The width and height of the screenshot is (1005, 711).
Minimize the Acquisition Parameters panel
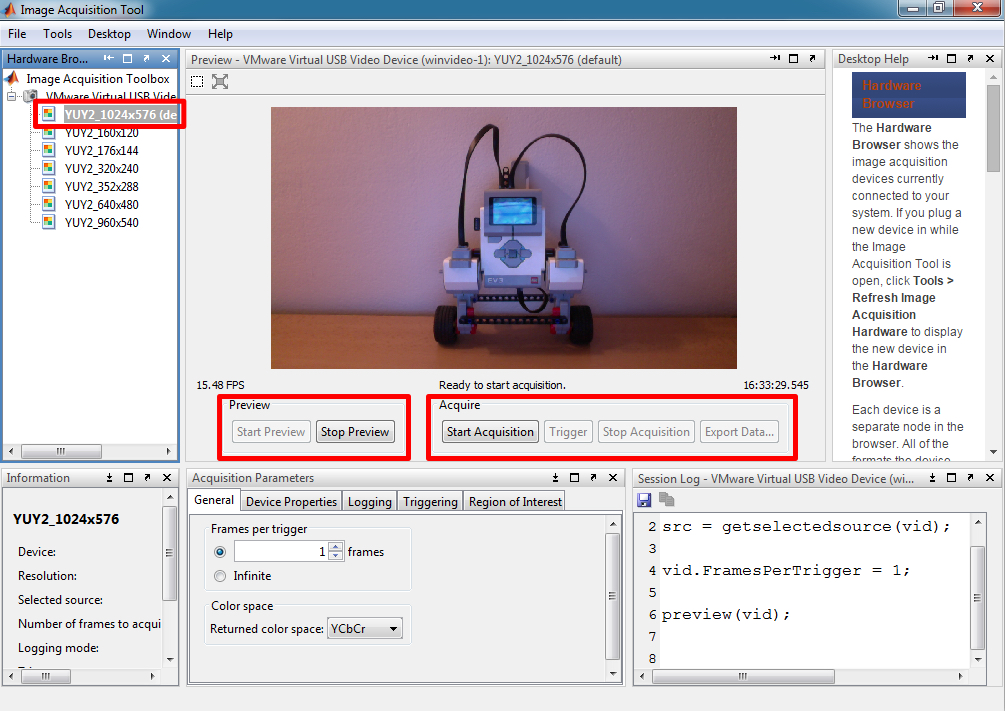(556, 478)
